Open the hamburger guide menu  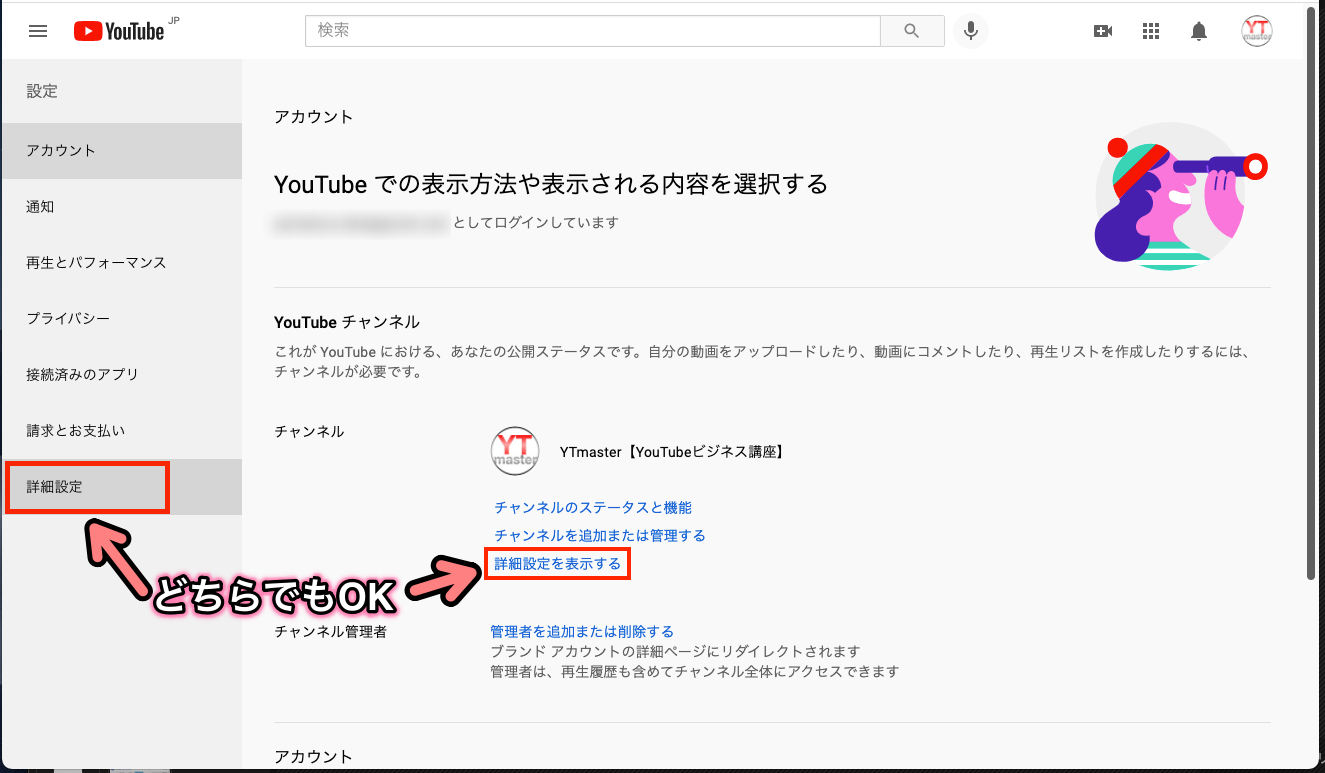pyautogui.click(x=38, y=31)
